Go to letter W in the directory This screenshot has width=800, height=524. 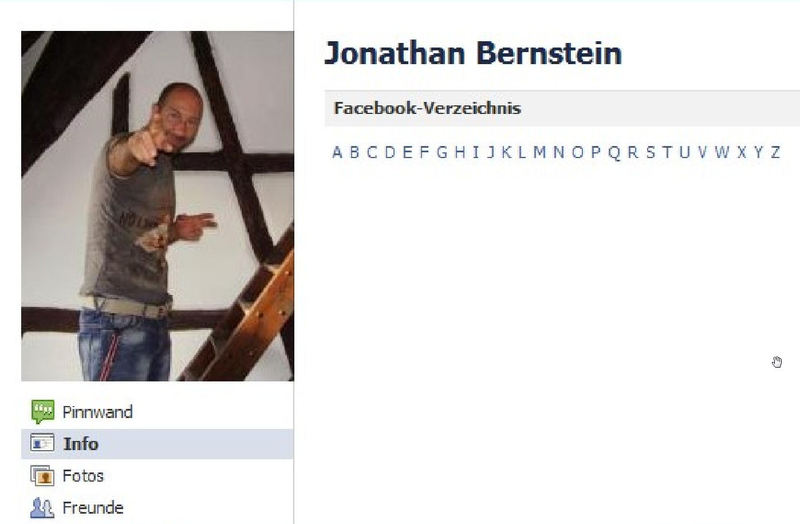(722, 152)
